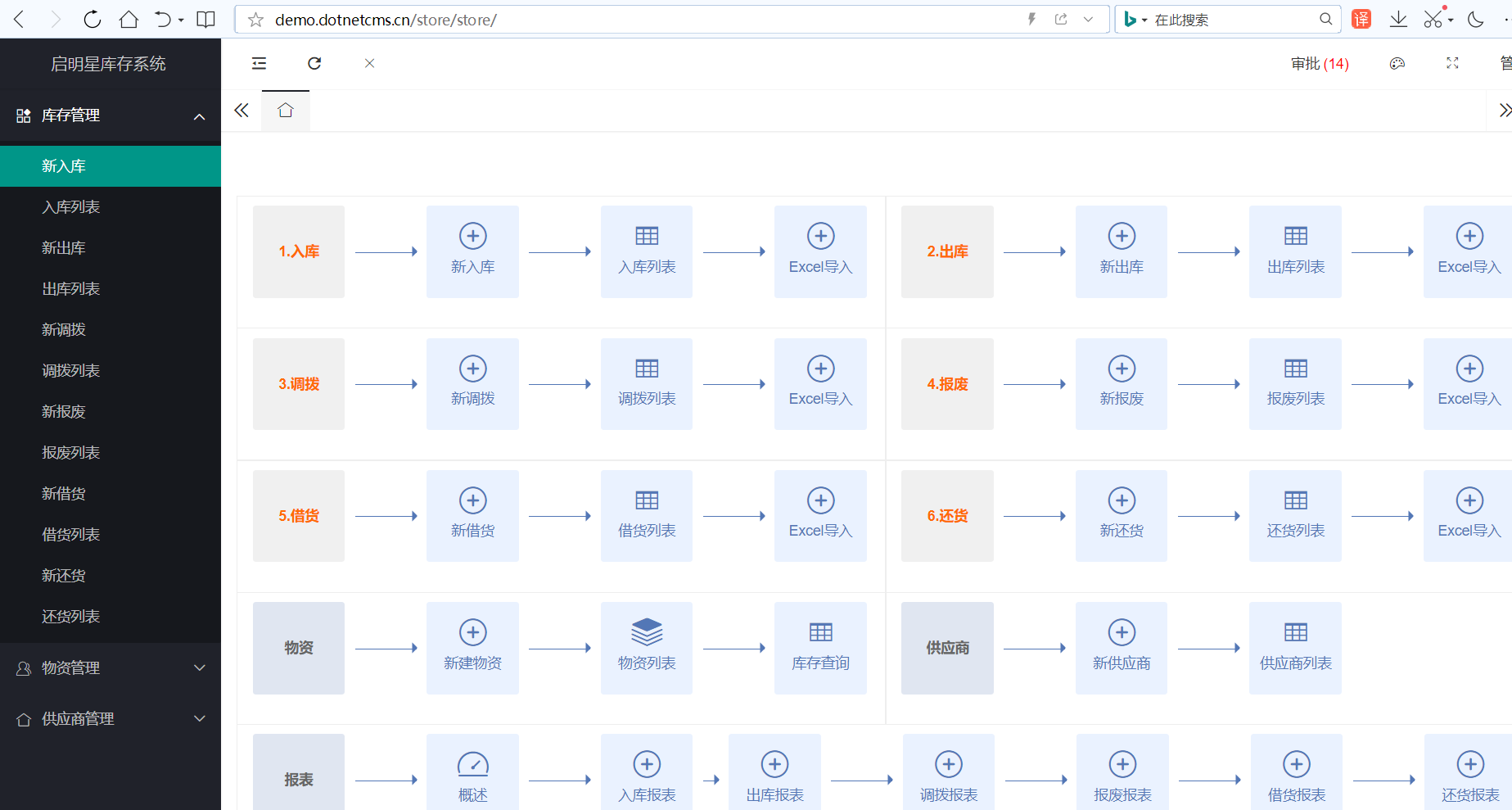
Task: Toggle night mode moon icon
Action: tap(1476, 20)
